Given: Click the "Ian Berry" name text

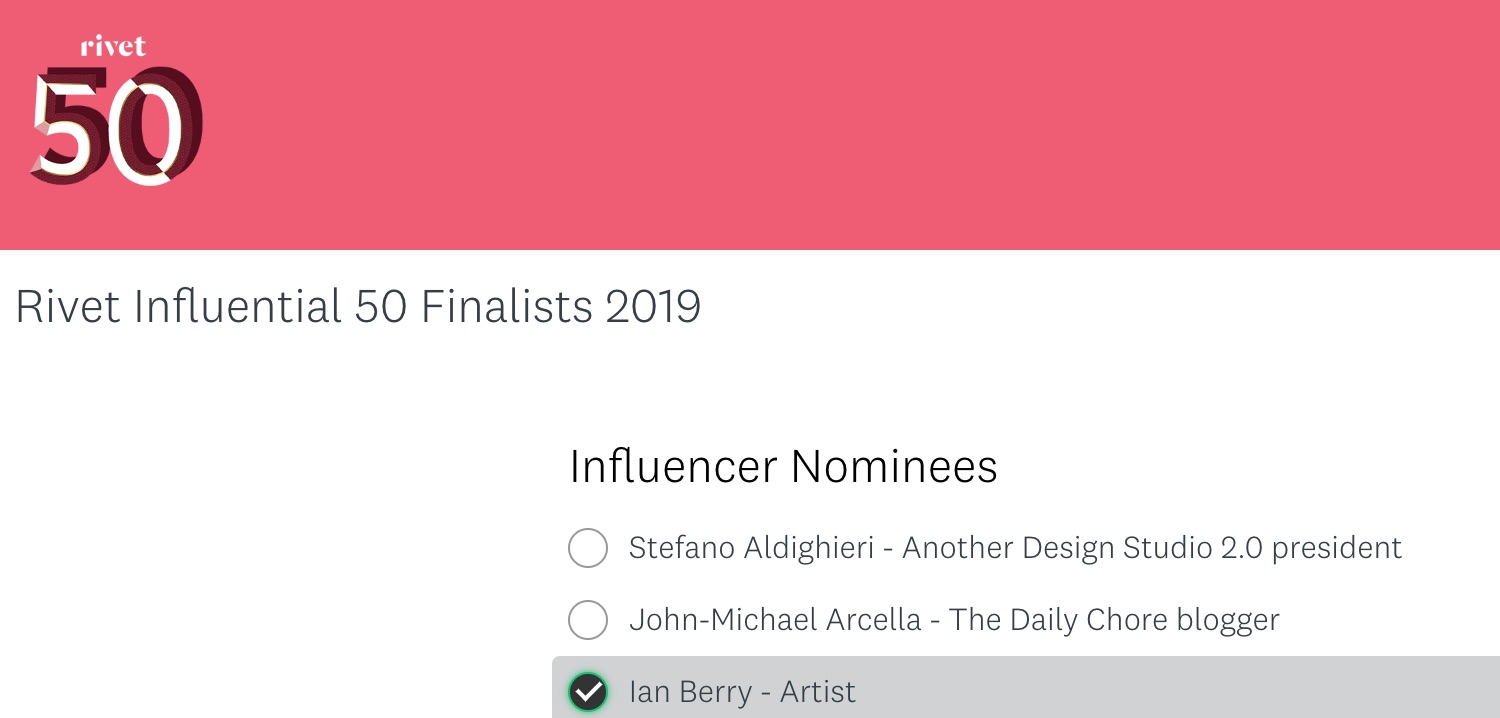Looking at the screenshot, I should point(692,692).
